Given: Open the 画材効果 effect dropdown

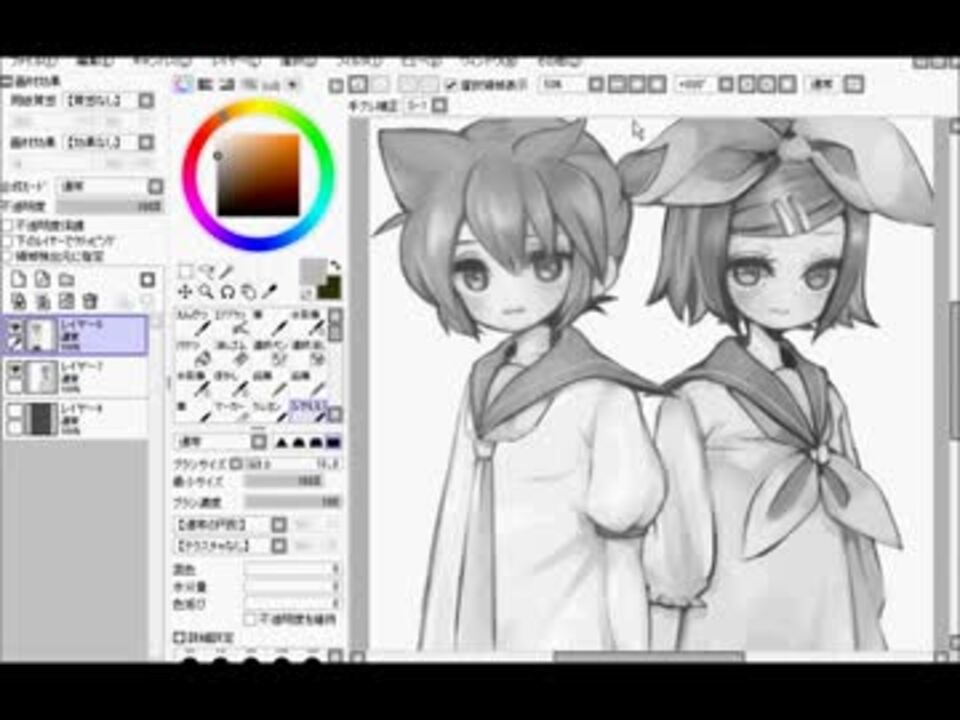Looking at the screenshot, I should 146,142.
